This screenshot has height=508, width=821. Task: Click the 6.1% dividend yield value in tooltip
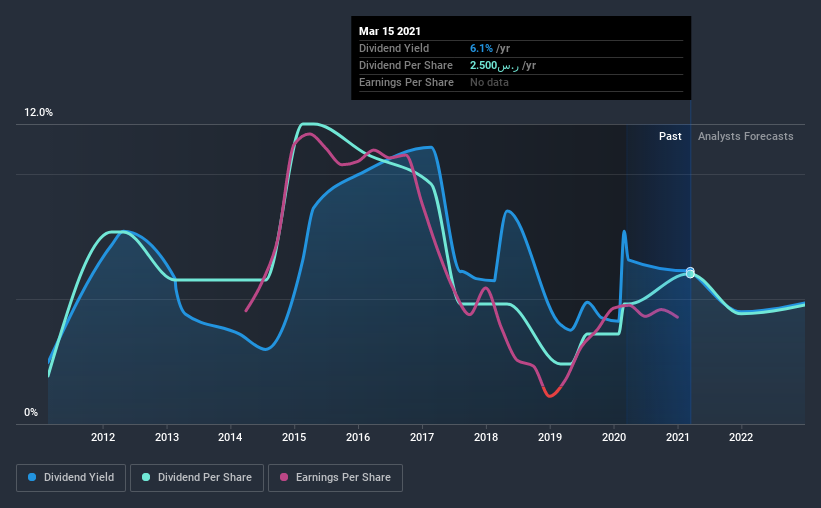coord(481,48)
